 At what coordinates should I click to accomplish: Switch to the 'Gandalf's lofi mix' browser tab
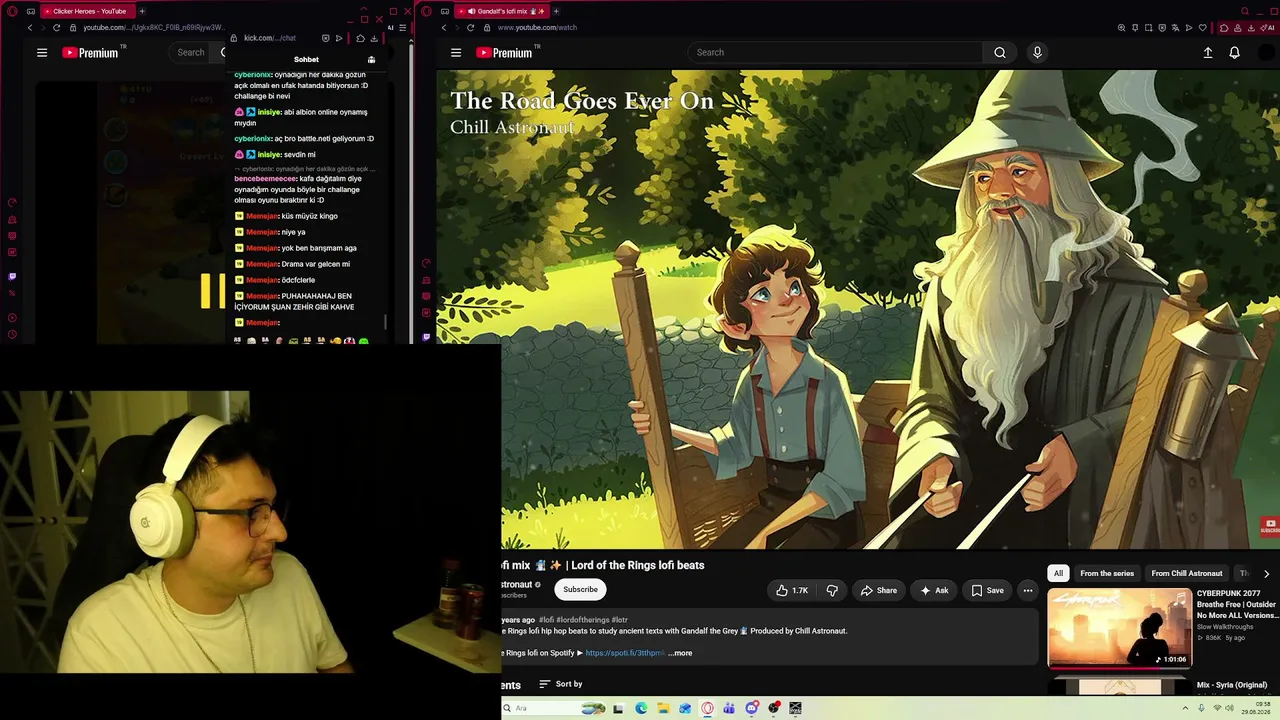tap(503, 11)
